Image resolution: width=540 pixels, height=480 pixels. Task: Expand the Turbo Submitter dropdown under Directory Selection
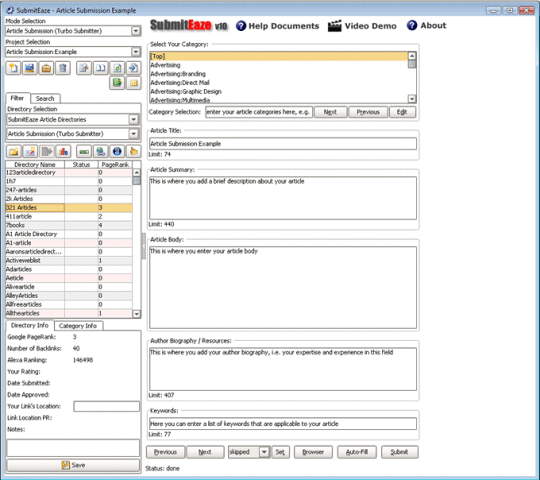point(134,134)
